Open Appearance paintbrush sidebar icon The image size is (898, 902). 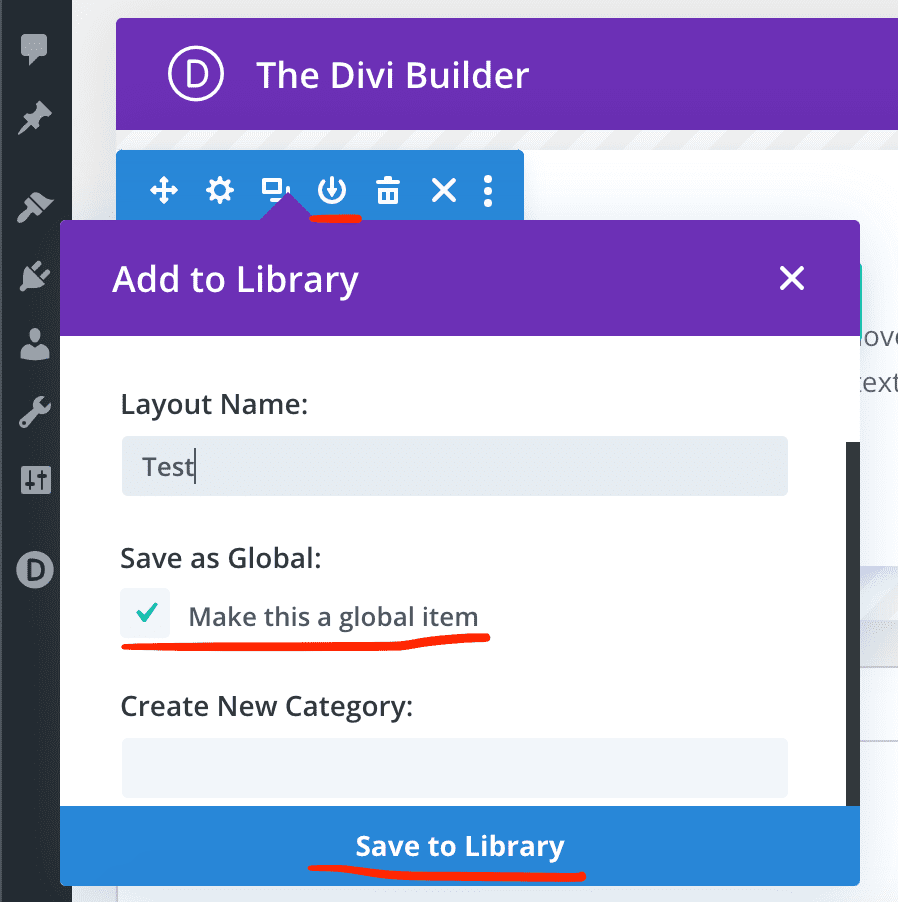(x=35, y=206)
